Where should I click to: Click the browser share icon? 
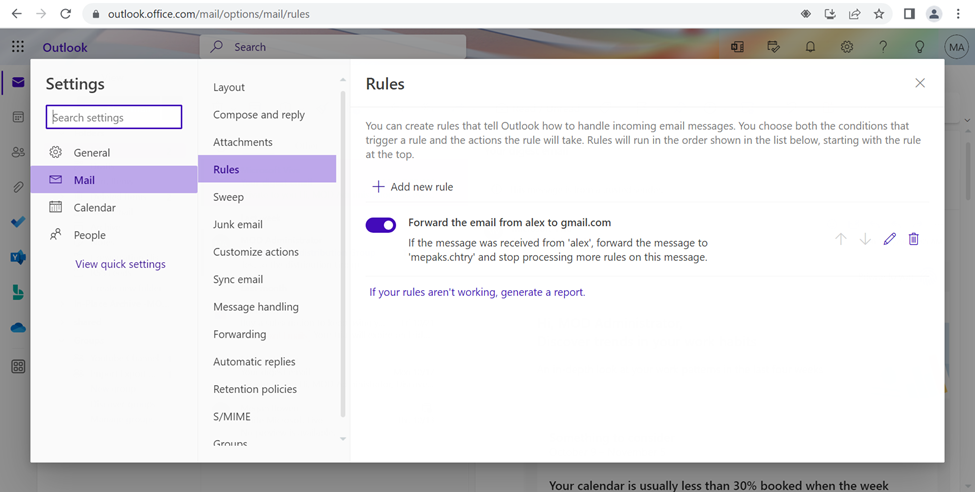(x=854, y=14)
